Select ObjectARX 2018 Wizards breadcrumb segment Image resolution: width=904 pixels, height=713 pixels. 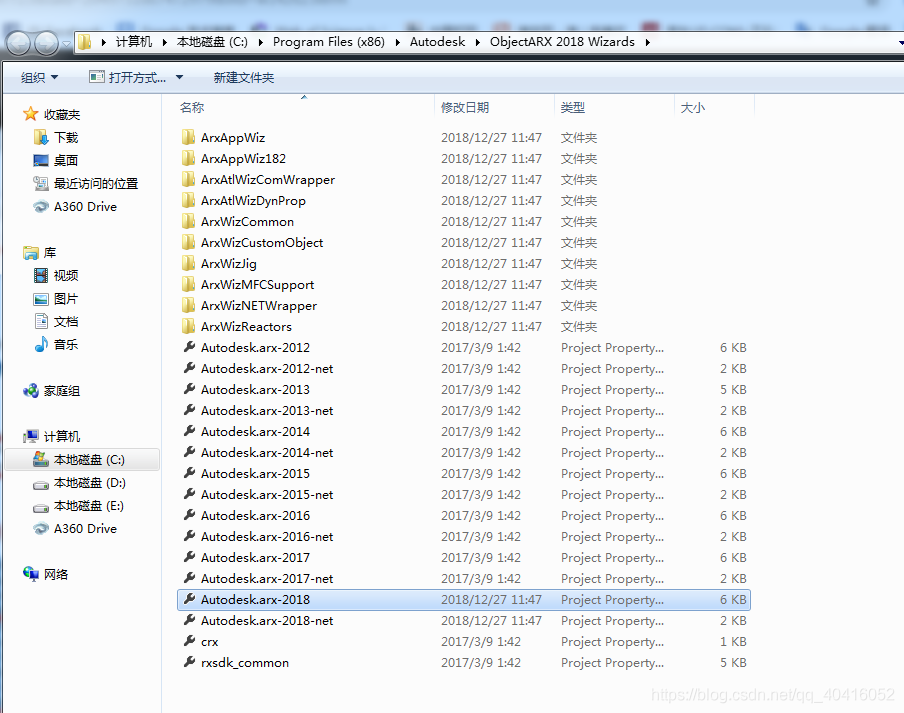click(x=562, y=42)
